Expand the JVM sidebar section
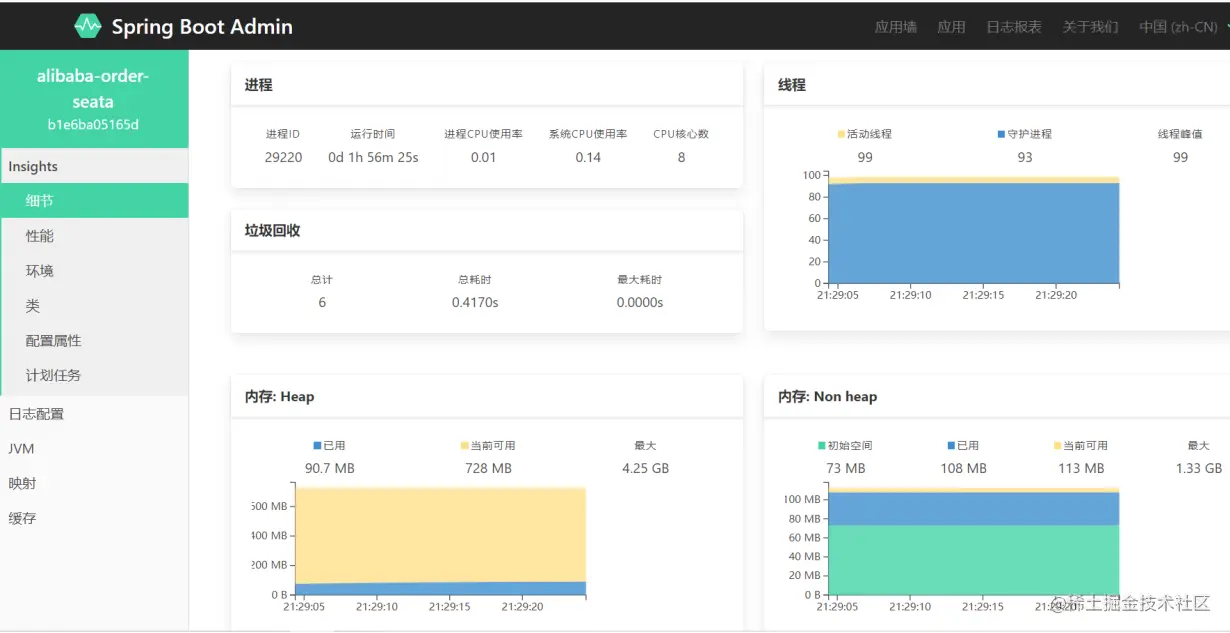 click(x=94, y=449)
